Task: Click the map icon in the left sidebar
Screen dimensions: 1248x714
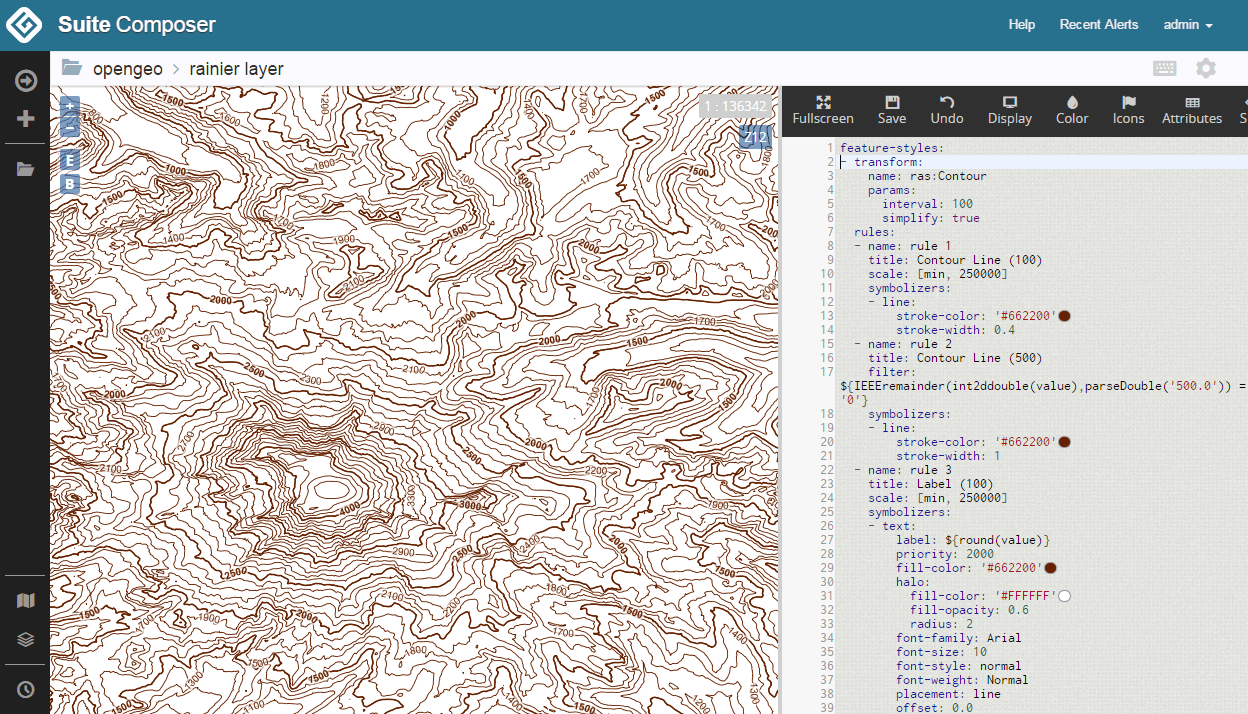Action: click(x=26, y=601)
